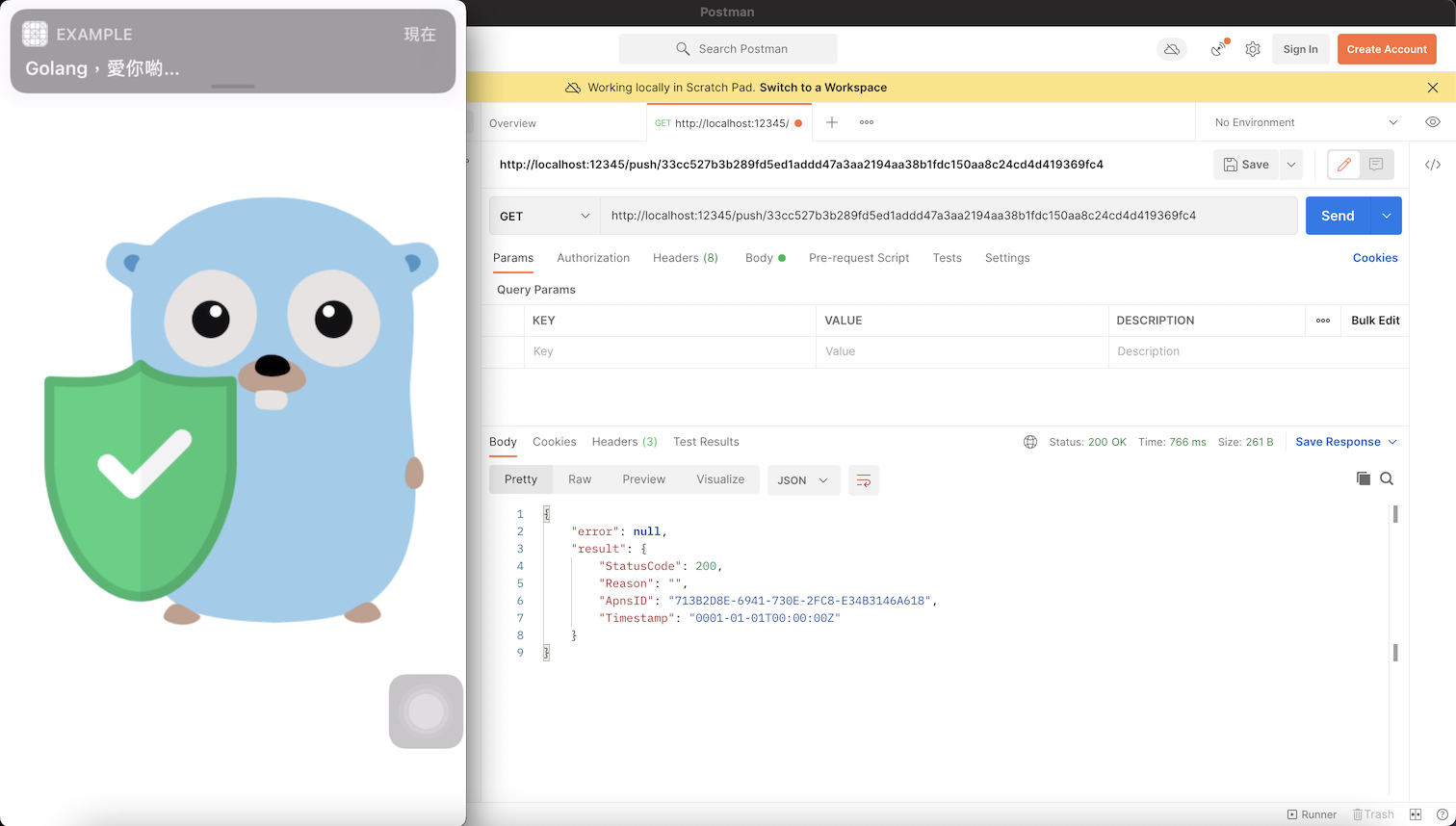Tap the AssistiveTouch button on the simulator

tap(426, 711)
